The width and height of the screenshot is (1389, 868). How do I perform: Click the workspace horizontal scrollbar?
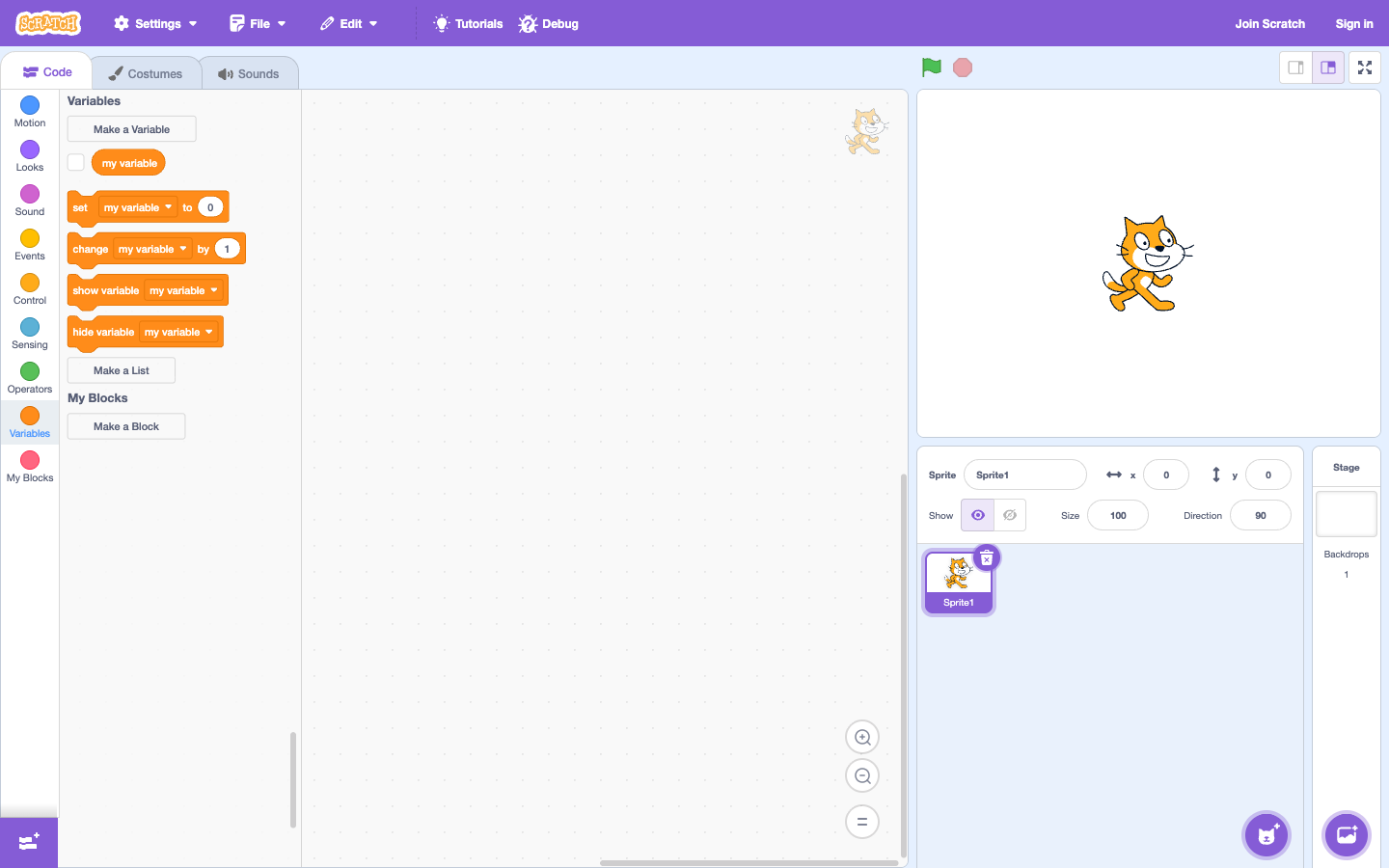pyautogui.click(x=749, y=863)
